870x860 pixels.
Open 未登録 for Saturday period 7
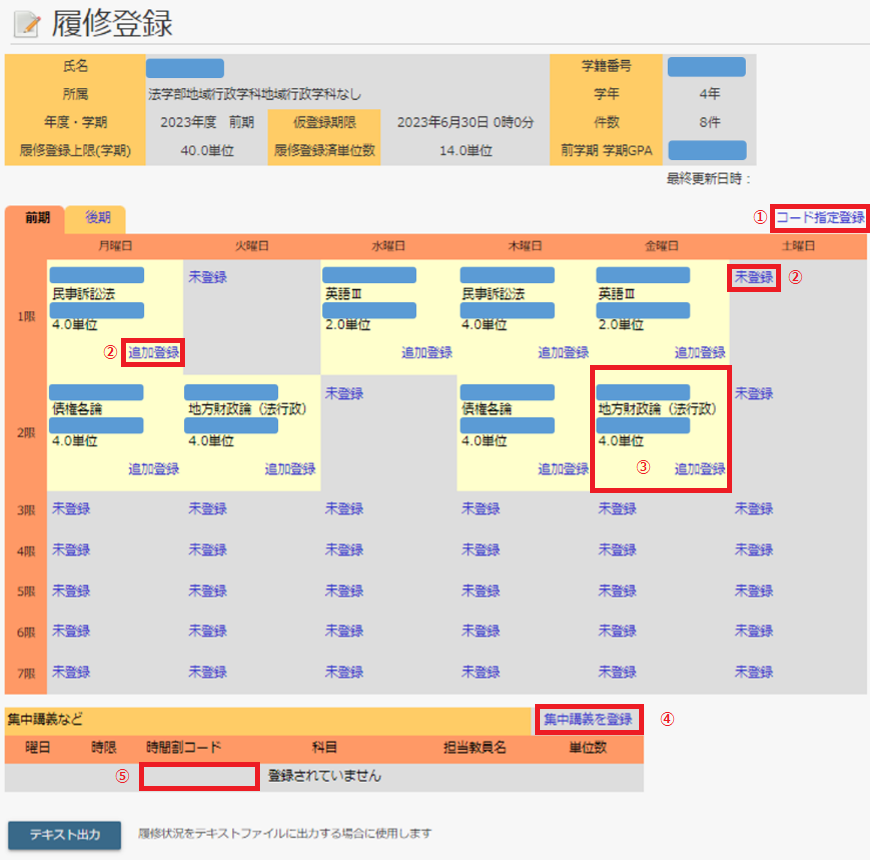755,671
